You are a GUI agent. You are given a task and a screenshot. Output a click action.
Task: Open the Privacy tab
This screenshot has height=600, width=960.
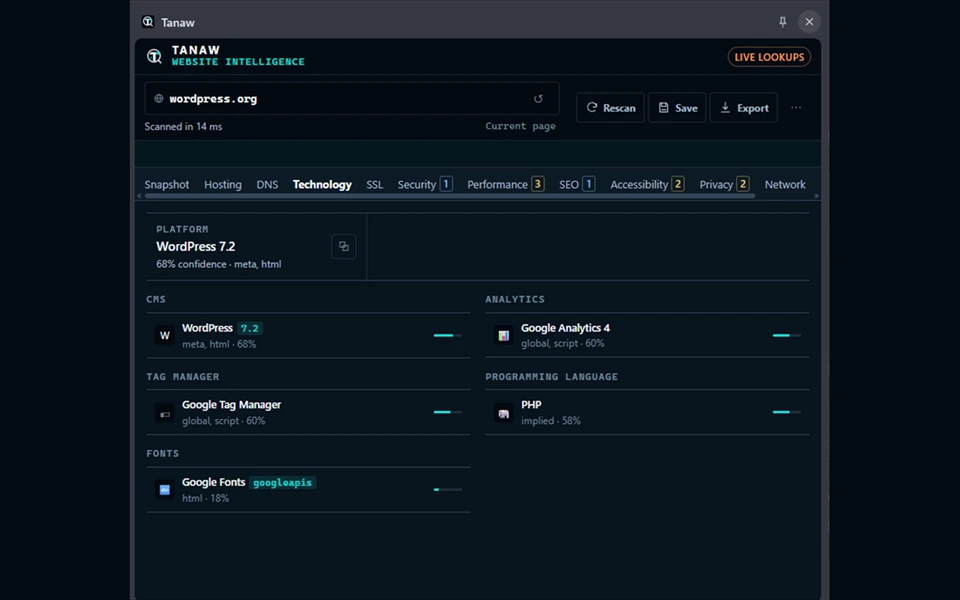724,184
